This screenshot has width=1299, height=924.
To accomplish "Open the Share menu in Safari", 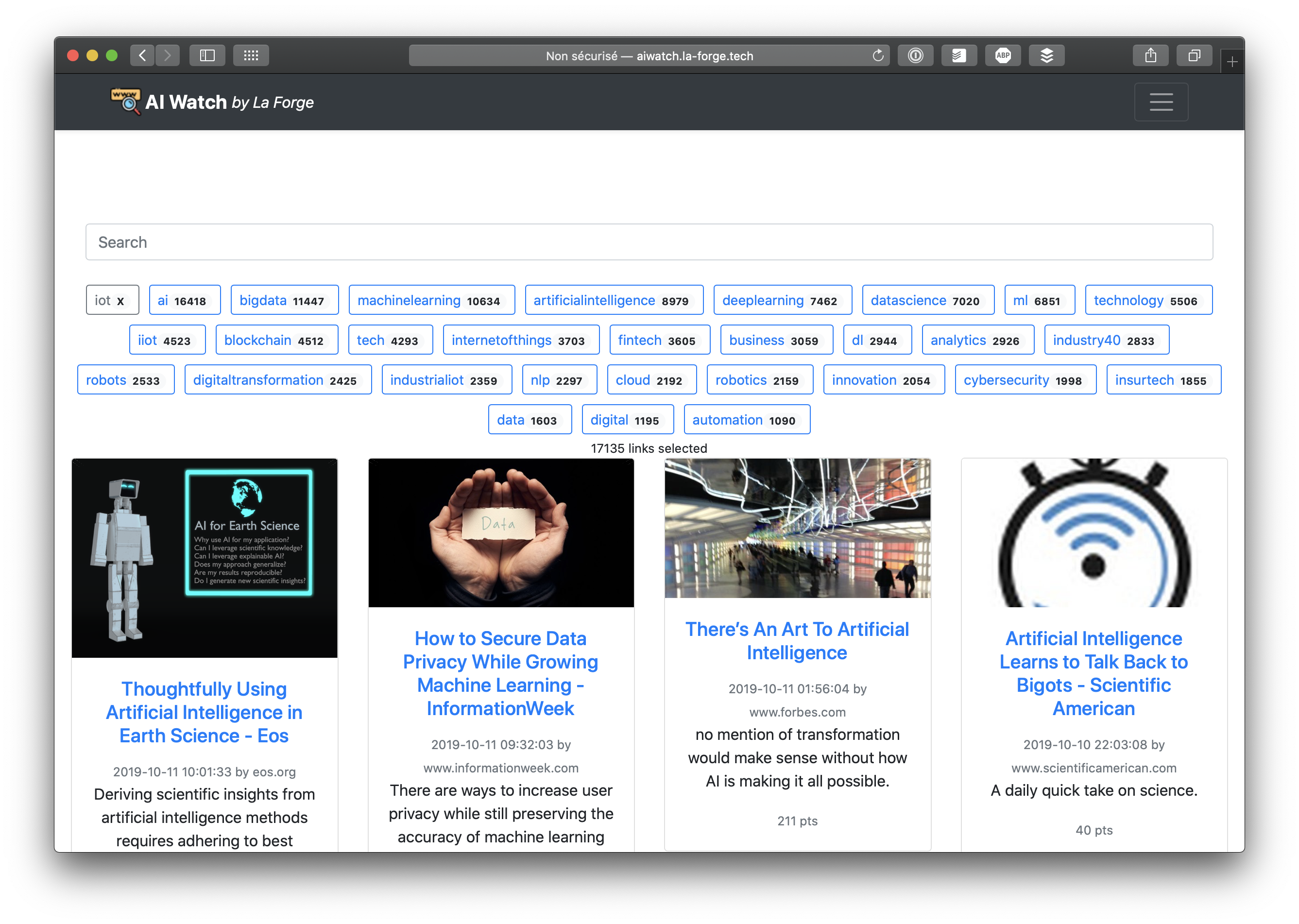I will [1150, 55].
